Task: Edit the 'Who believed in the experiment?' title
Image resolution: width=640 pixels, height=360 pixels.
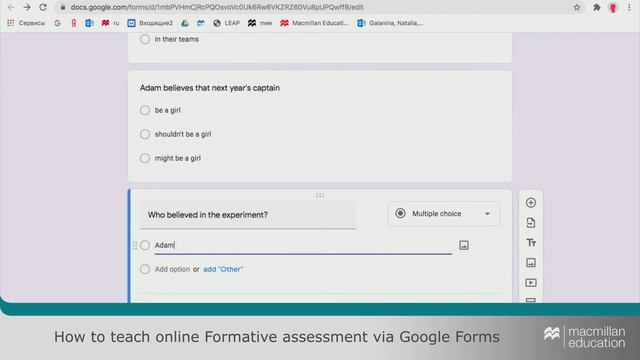Action: tap(248, 215)
